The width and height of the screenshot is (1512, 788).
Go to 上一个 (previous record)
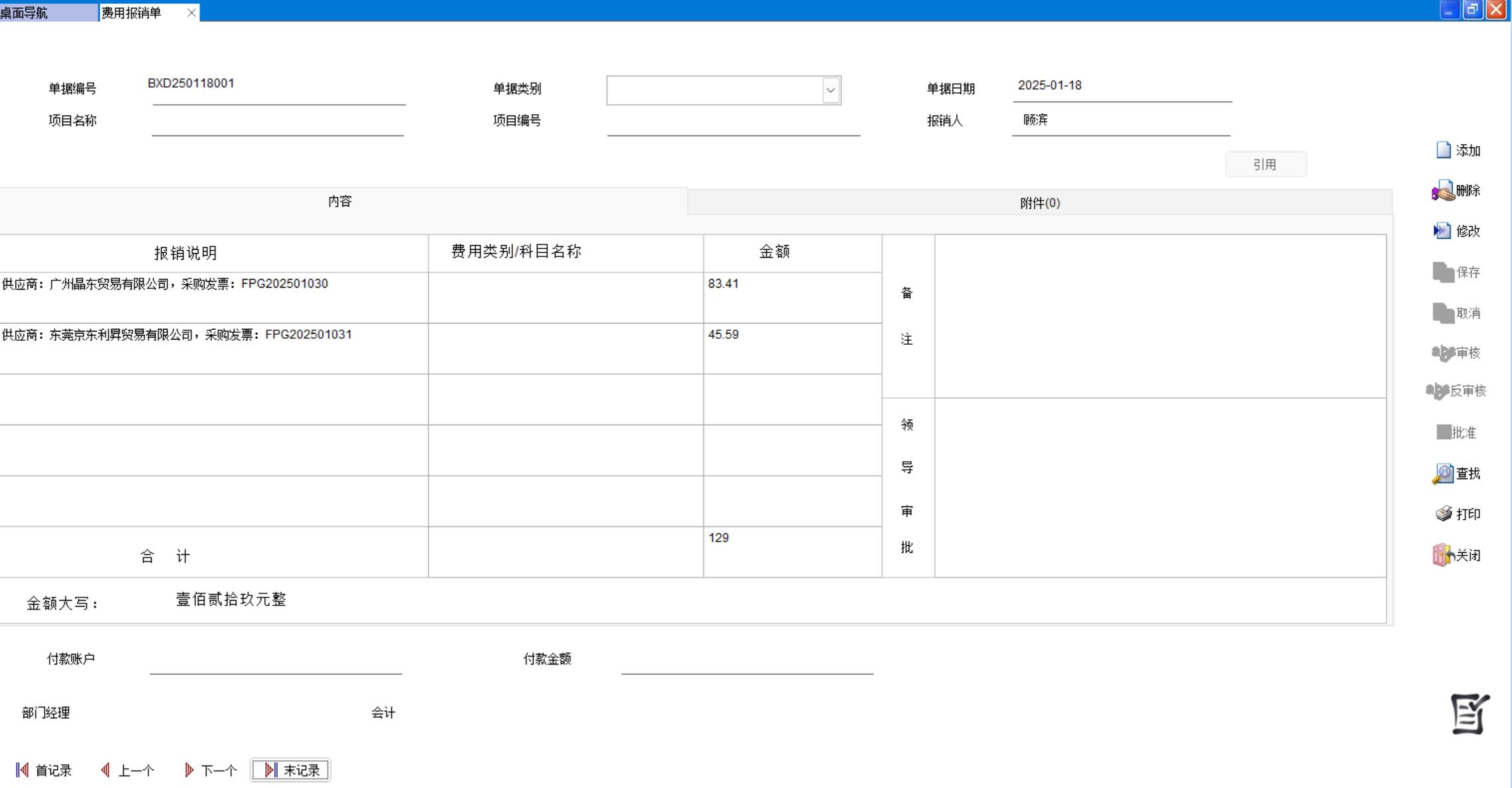coord(128,770)
